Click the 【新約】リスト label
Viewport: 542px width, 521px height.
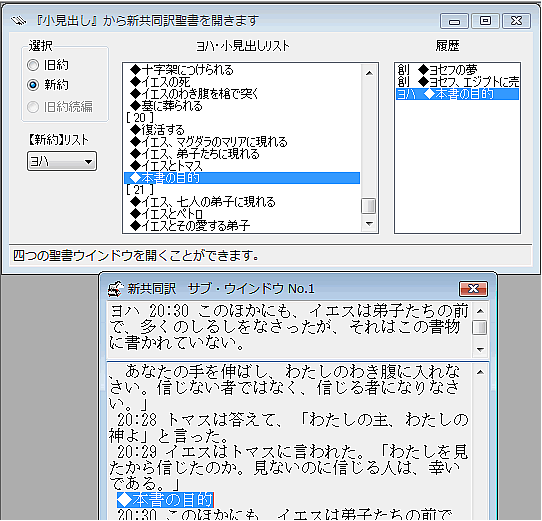tap(58, 140)
